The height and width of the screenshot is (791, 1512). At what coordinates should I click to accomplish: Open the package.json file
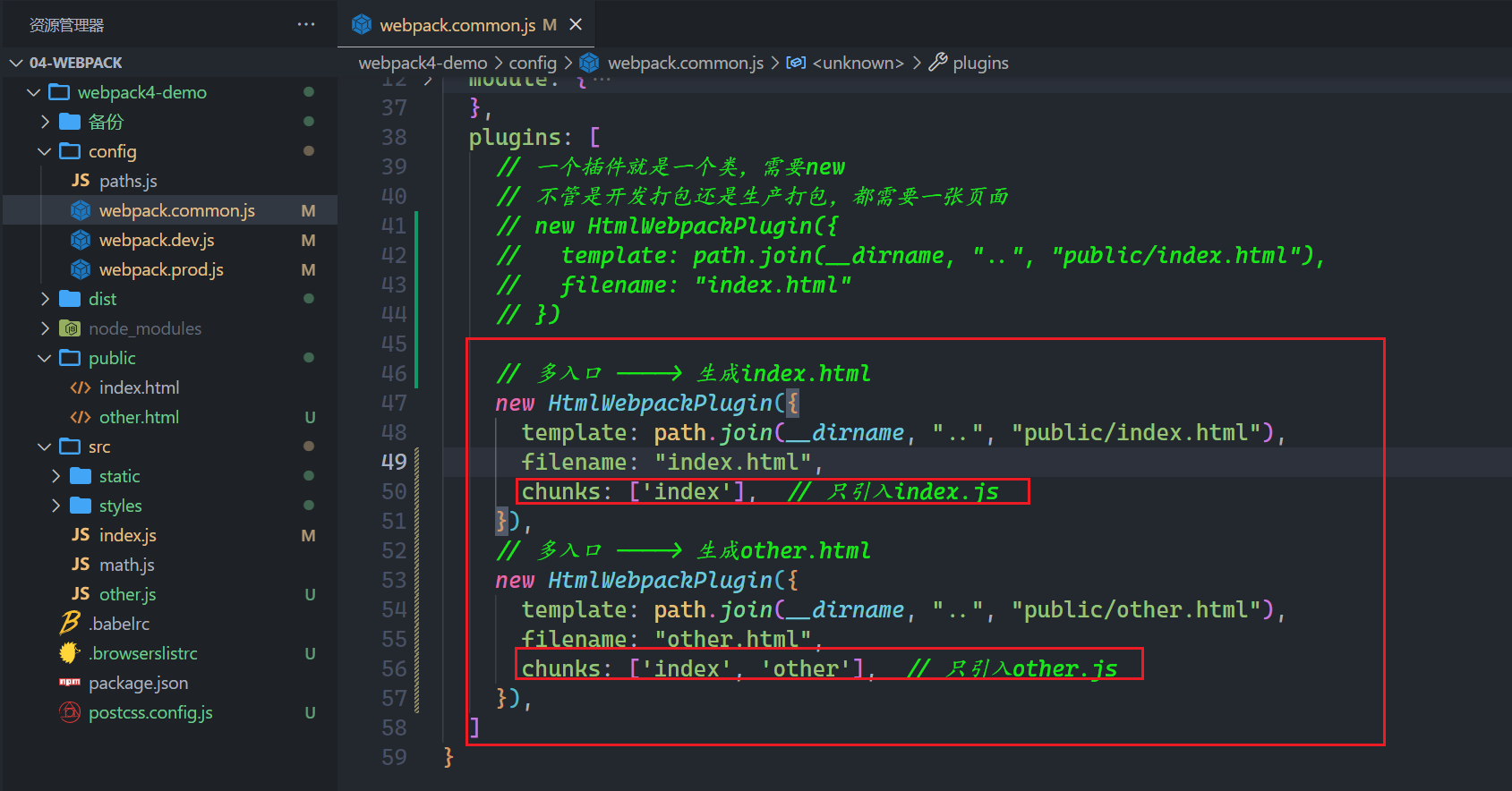pyautogui.click(x=139, y=683)
